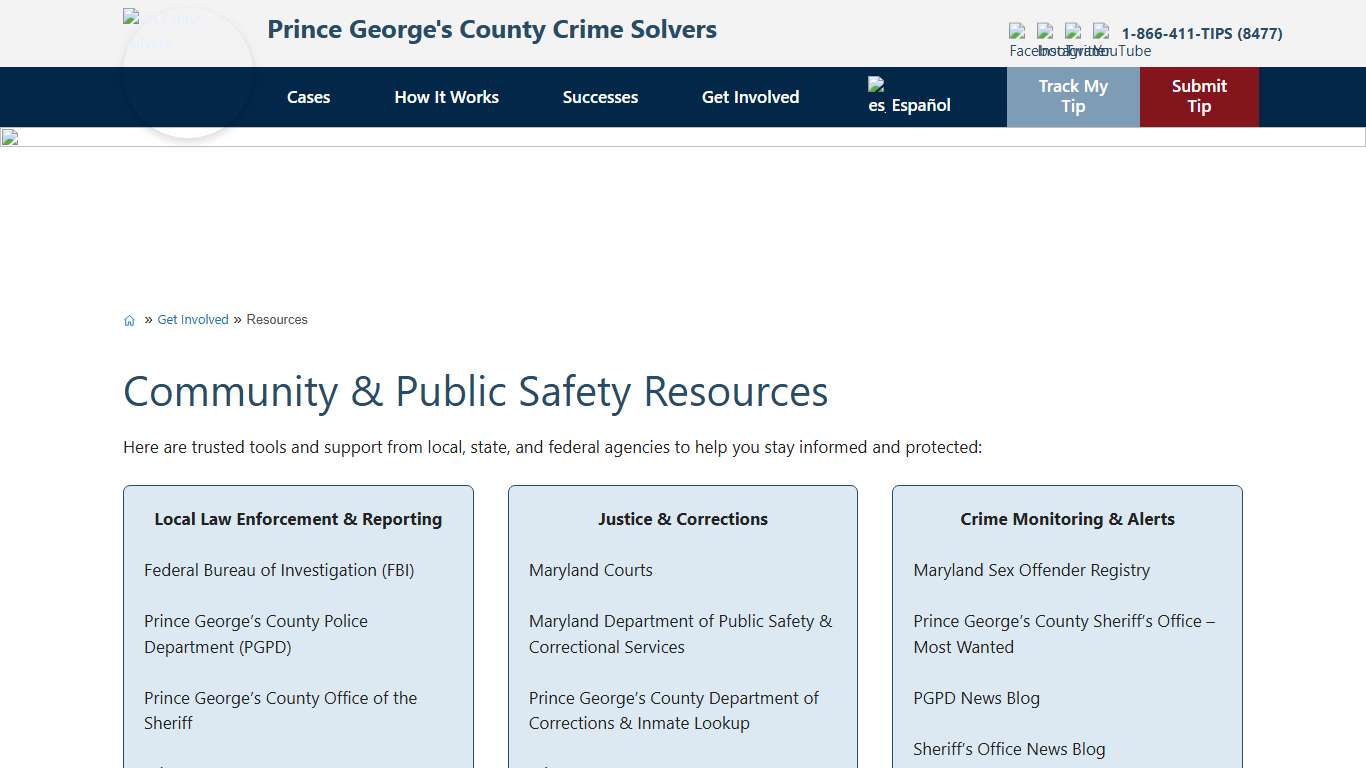Image resolution: width=1366 pixels, height=768 pixels.
Task: Open the Maryland Sex Offender Registry link
Action: 1031,570
